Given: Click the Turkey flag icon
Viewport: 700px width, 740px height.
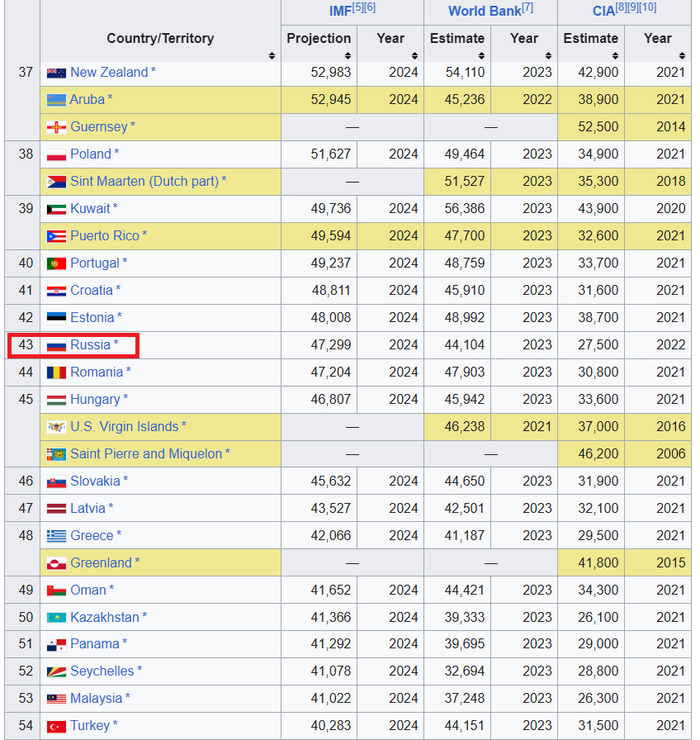Looking at the screenshot, I should (x=56, y=726).
